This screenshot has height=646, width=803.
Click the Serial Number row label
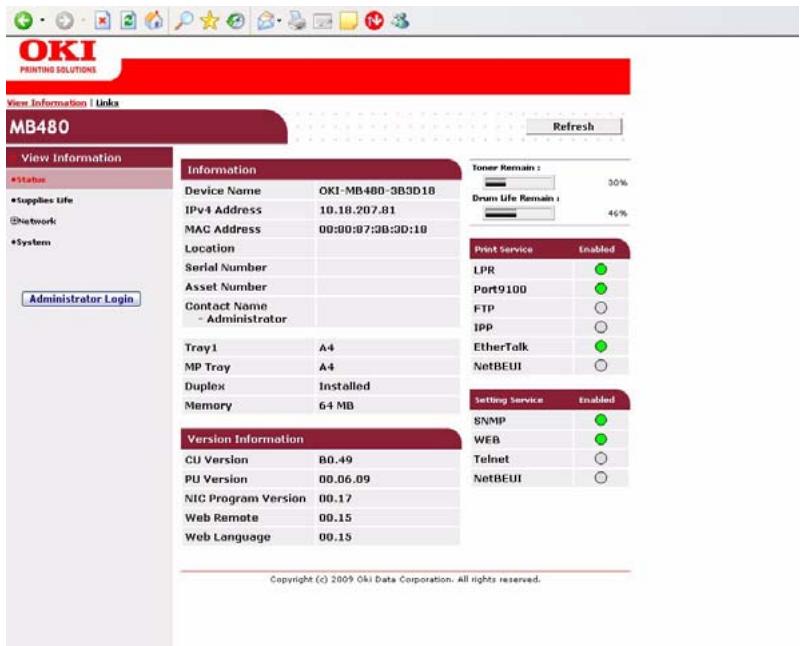click(x=225, y=267)
